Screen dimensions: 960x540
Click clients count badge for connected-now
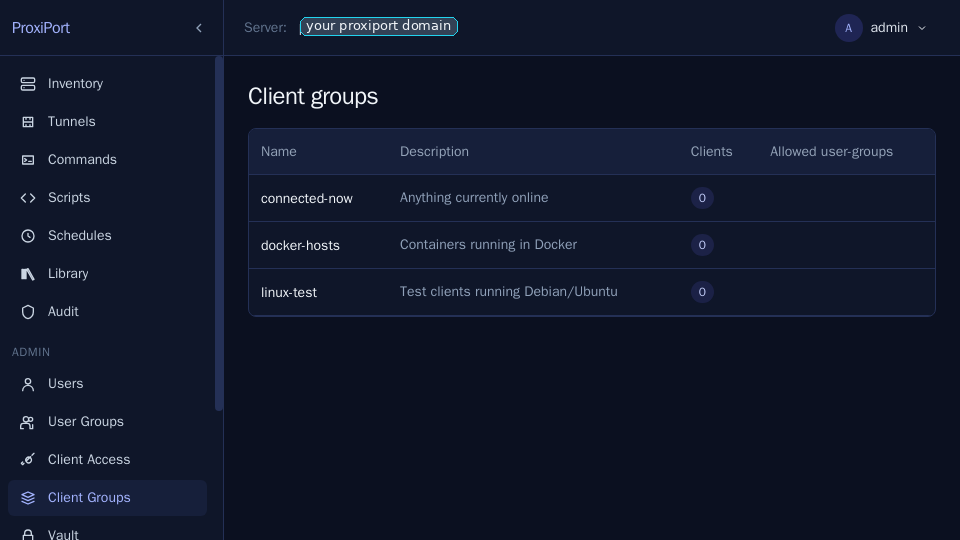pos(702,198)
